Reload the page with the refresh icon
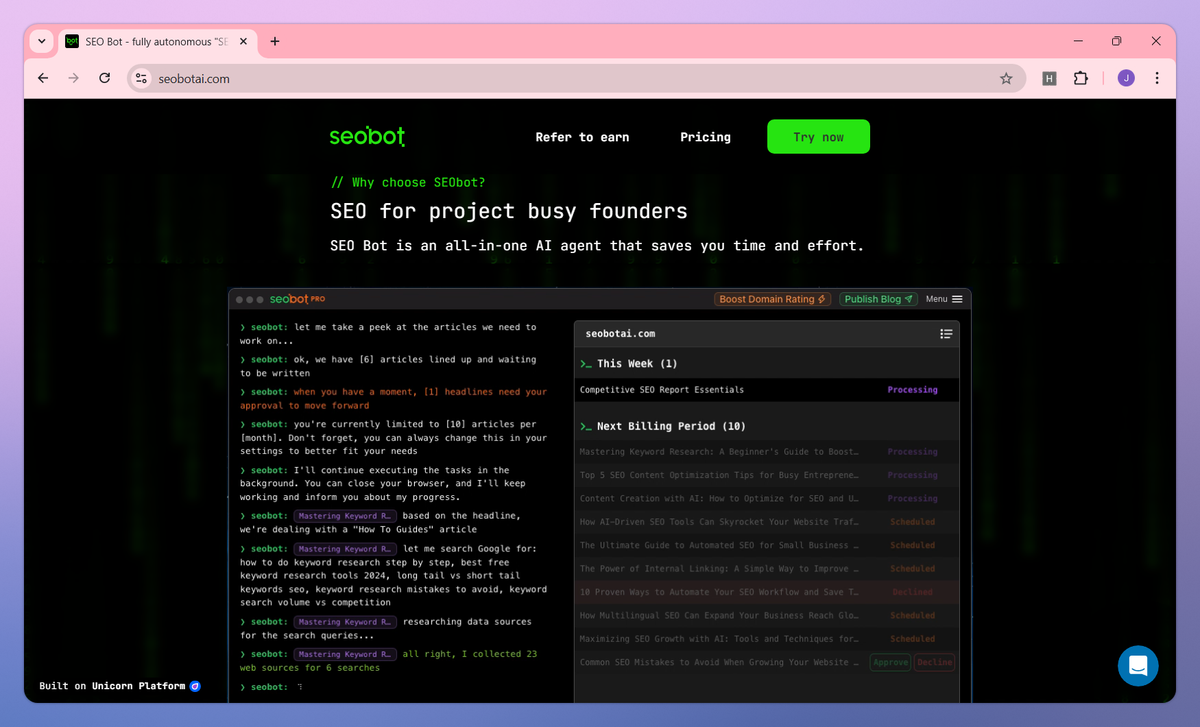 (x=104, y=78)
